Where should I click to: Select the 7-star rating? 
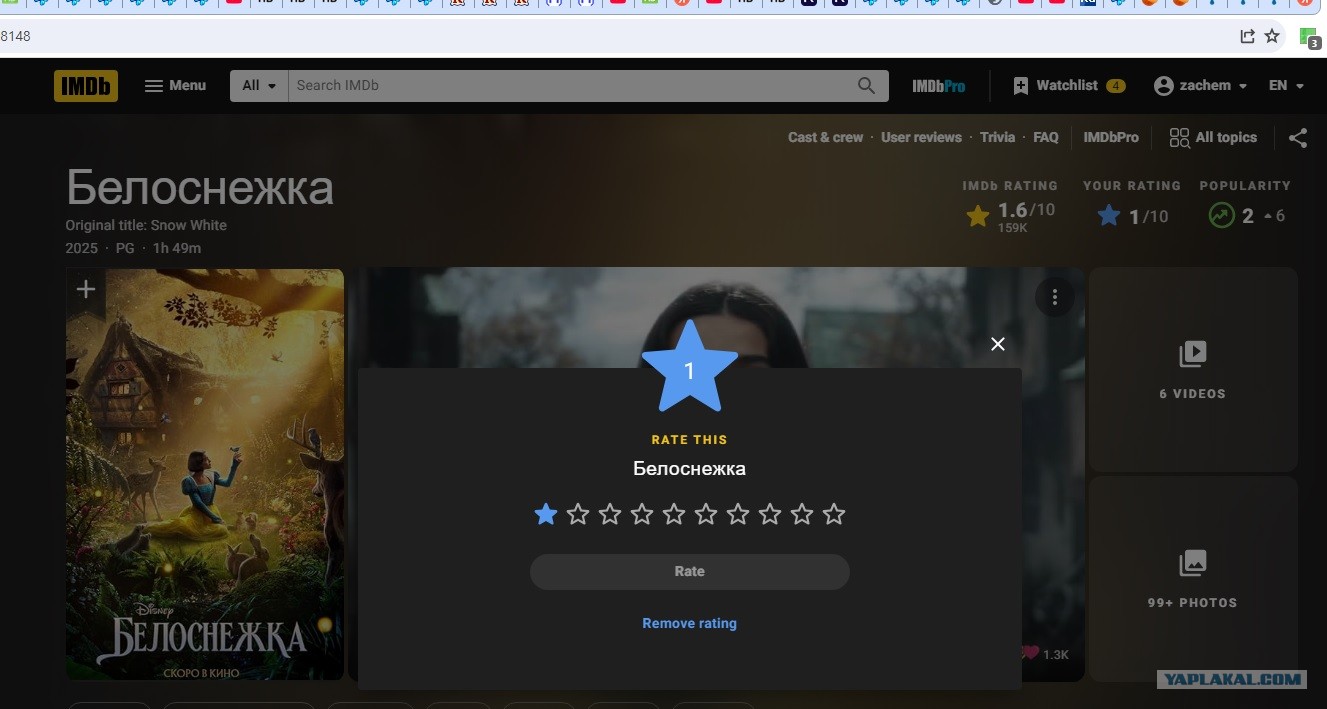738,514
